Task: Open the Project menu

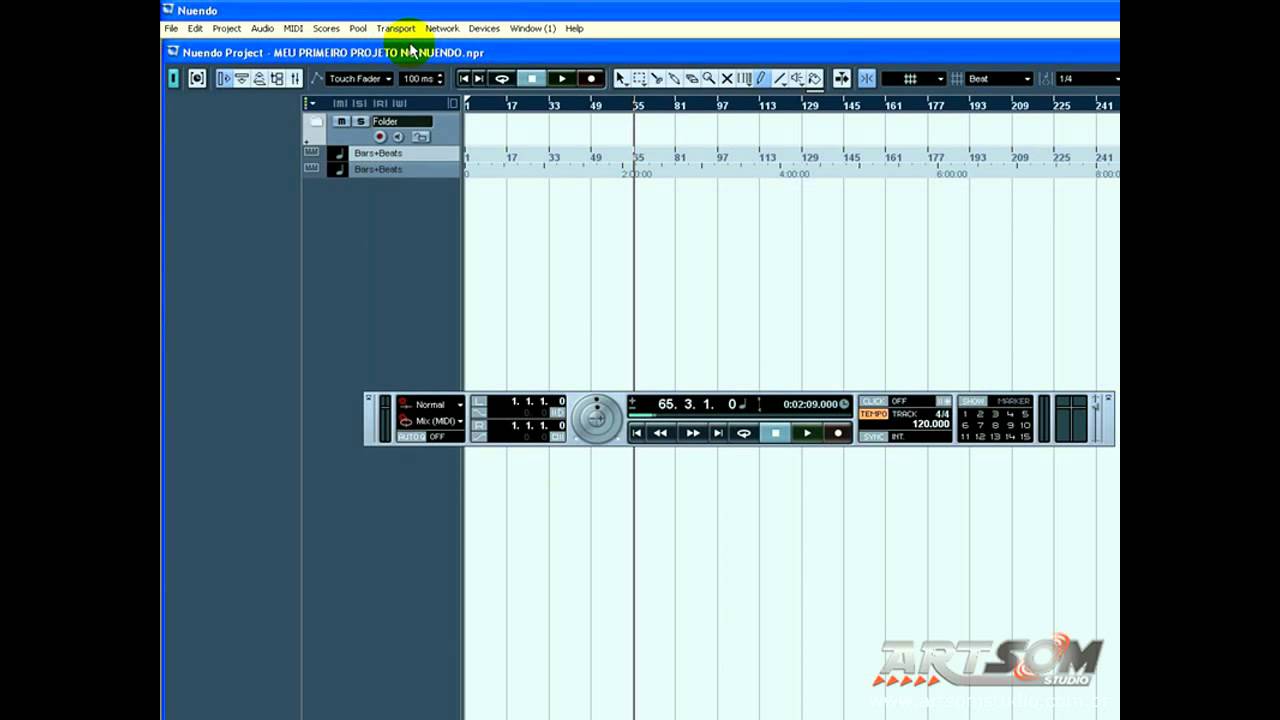Action: [226, 28]
